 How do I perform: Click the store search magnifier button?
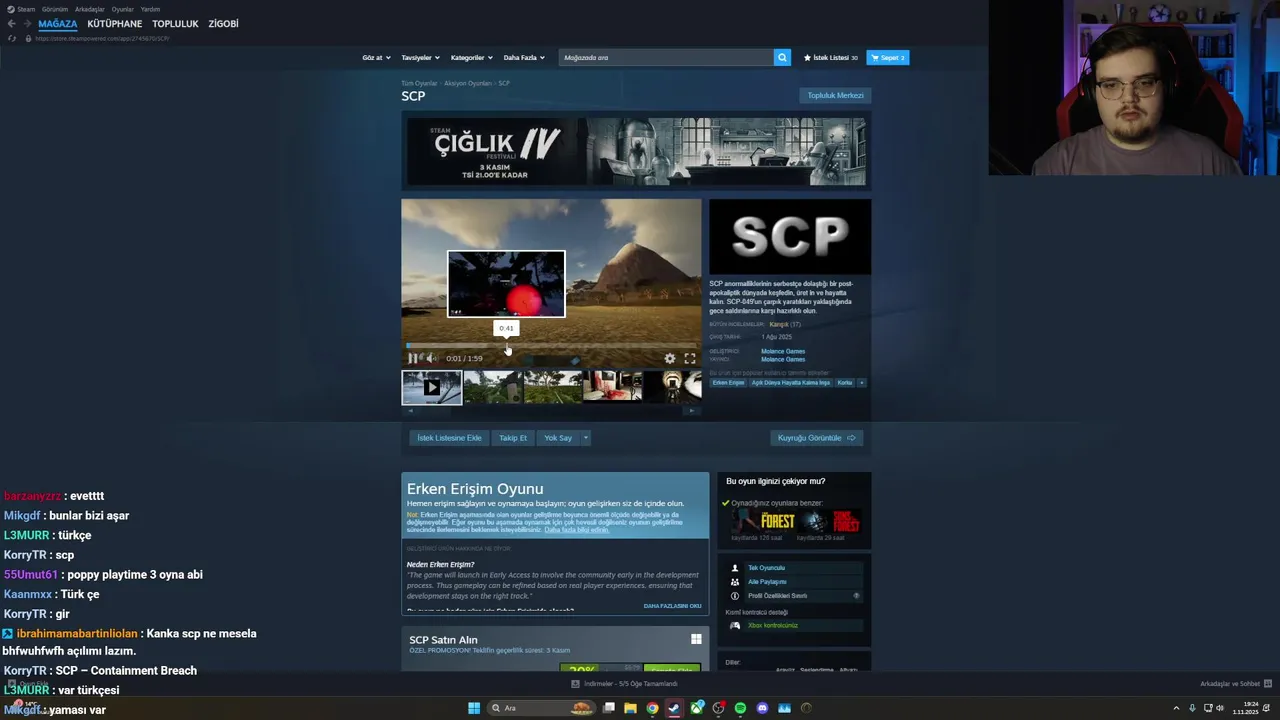[x=782, y=58]
